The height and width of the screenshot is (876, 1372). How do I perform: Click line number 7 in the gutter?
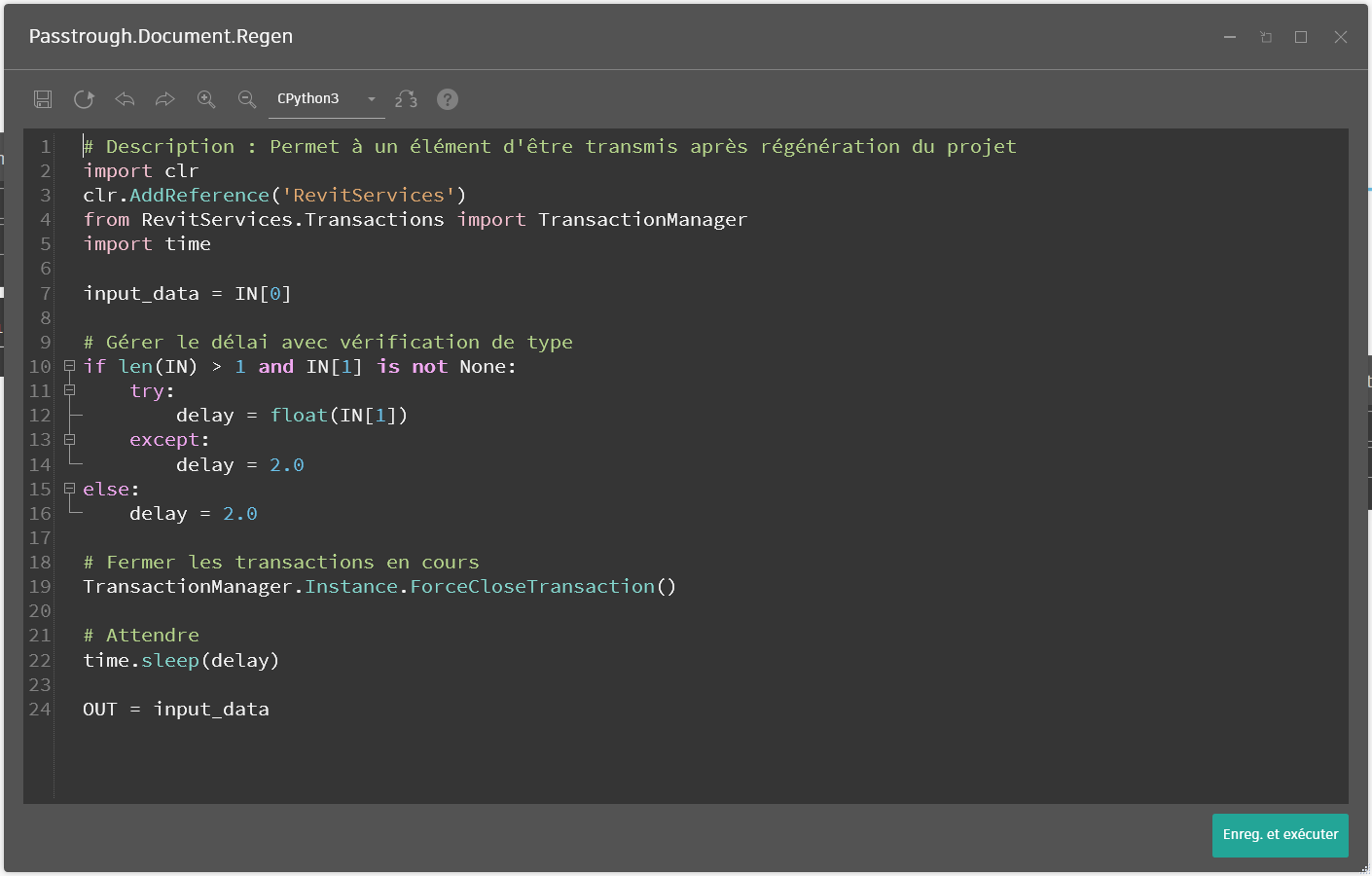(45, 294)
